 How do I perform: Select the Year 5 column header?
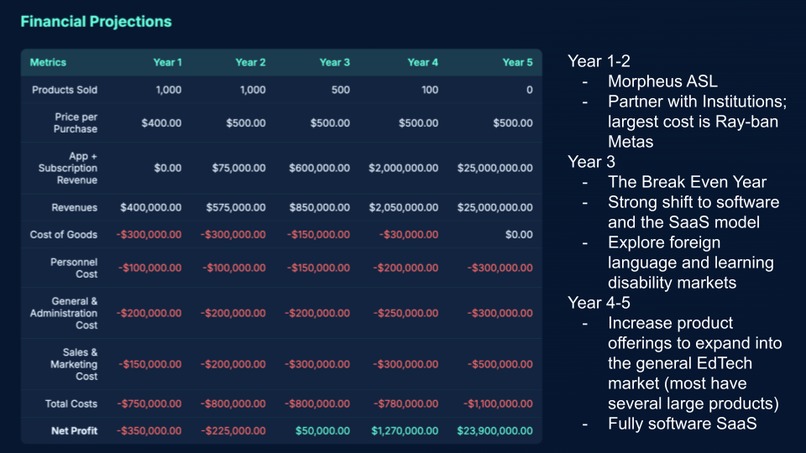pos(517,62)
